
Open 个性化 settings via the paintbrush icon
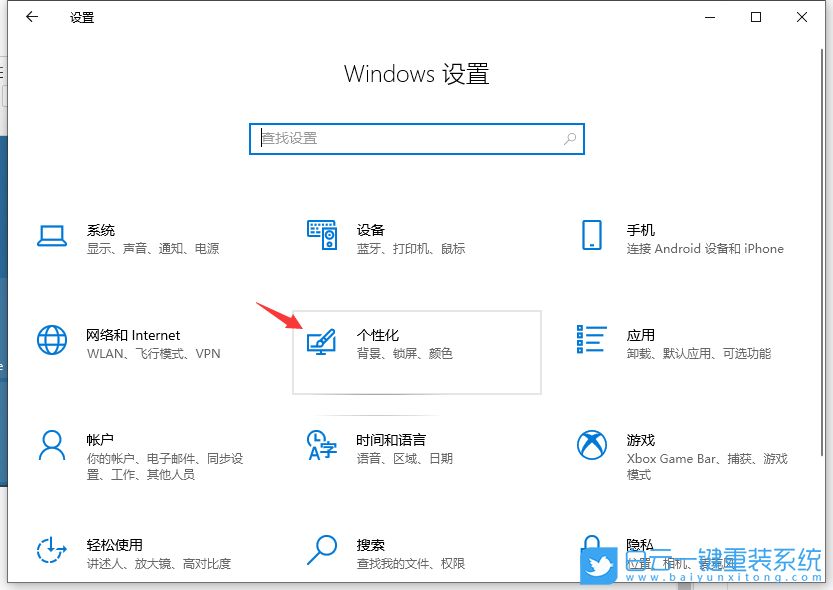tap(322, 340)
